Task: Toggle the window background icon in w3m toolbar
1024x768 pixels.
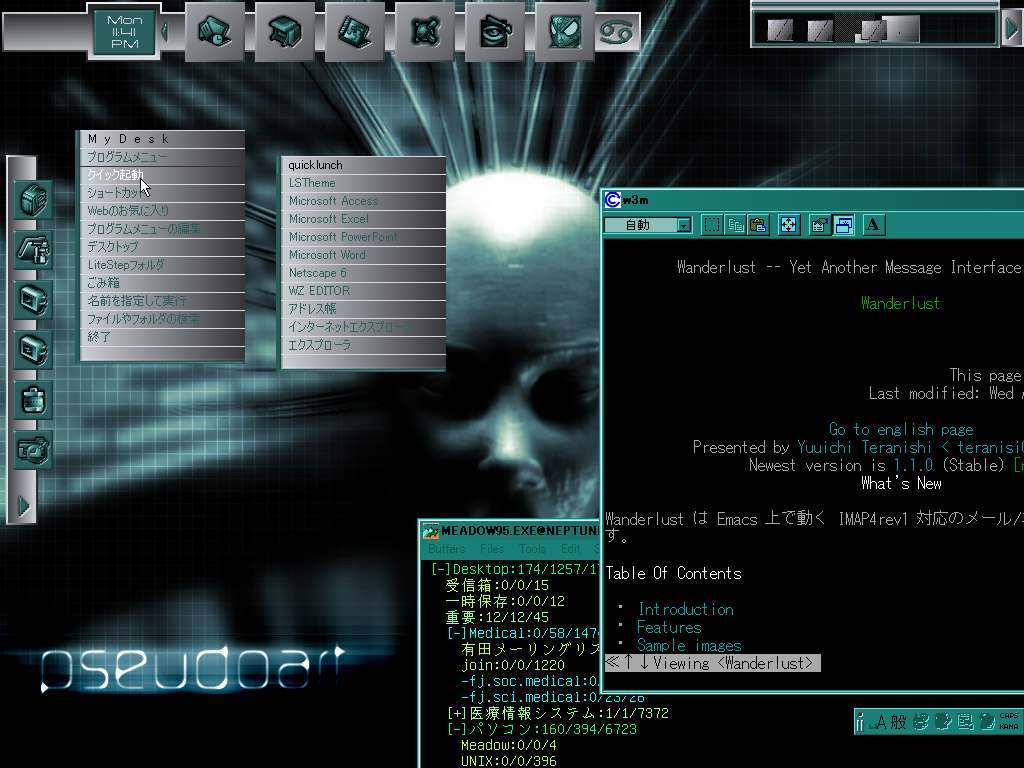Action: pyautogui.click(x=843, y=225)
